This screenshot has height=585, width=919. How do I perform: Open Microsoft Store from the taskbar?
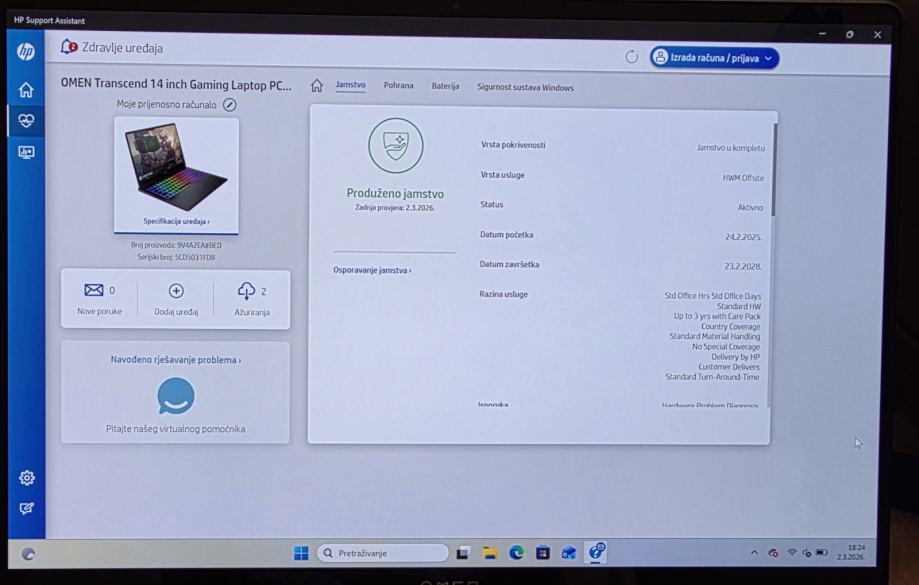[543, 552]
